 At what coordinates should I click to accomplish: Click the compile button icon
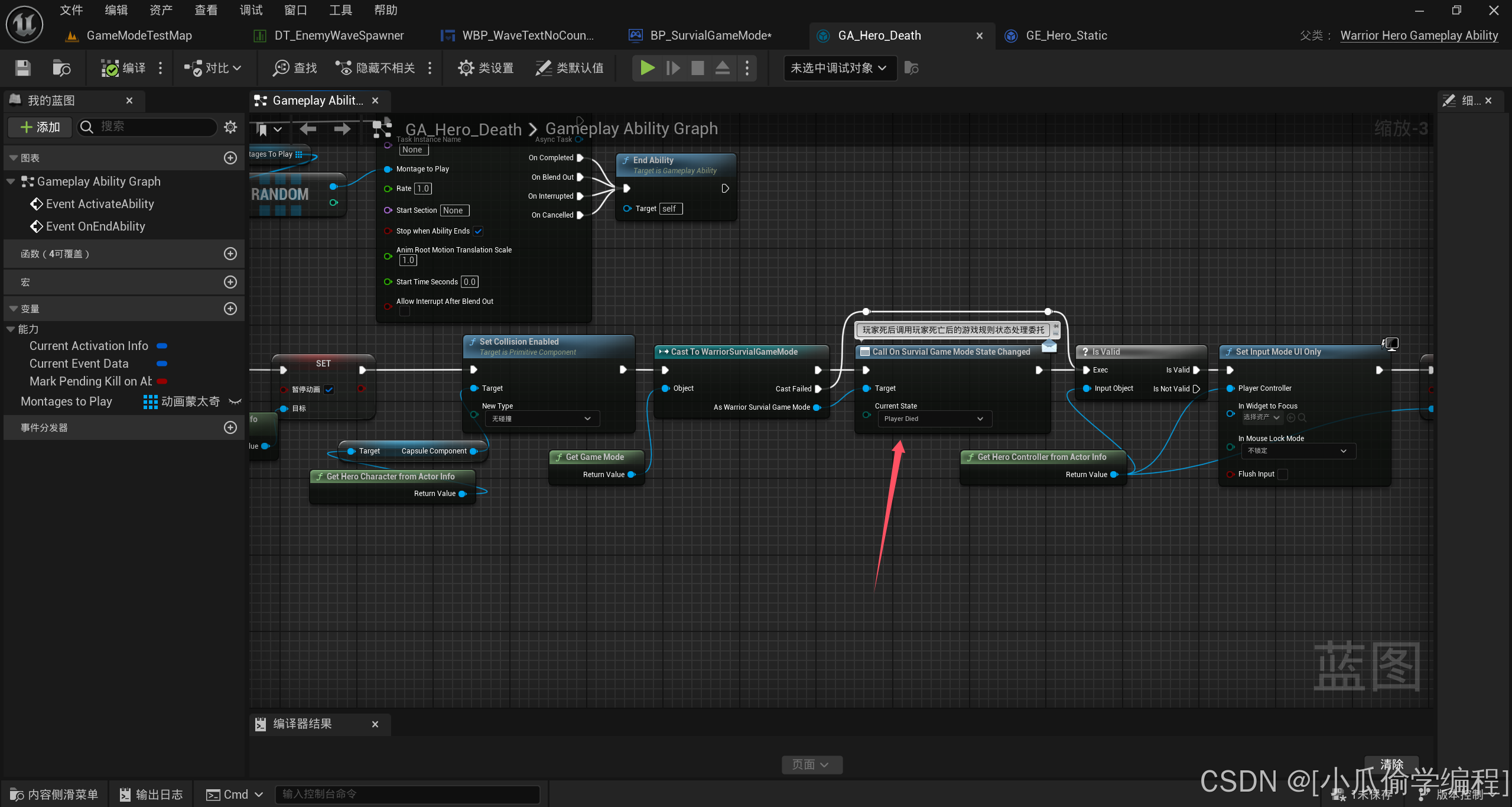click(110, 68)
